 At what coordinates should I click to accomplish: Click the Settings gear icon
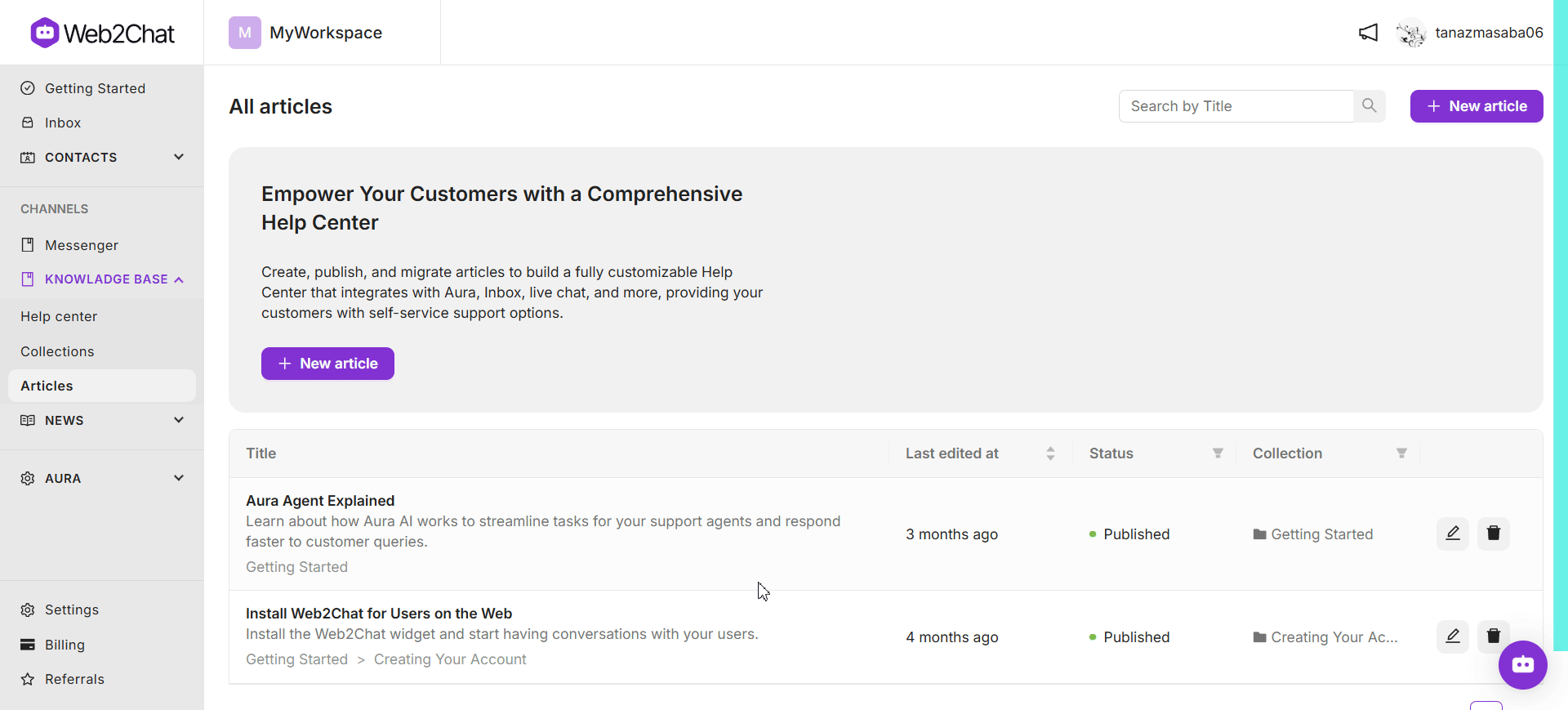28,610
